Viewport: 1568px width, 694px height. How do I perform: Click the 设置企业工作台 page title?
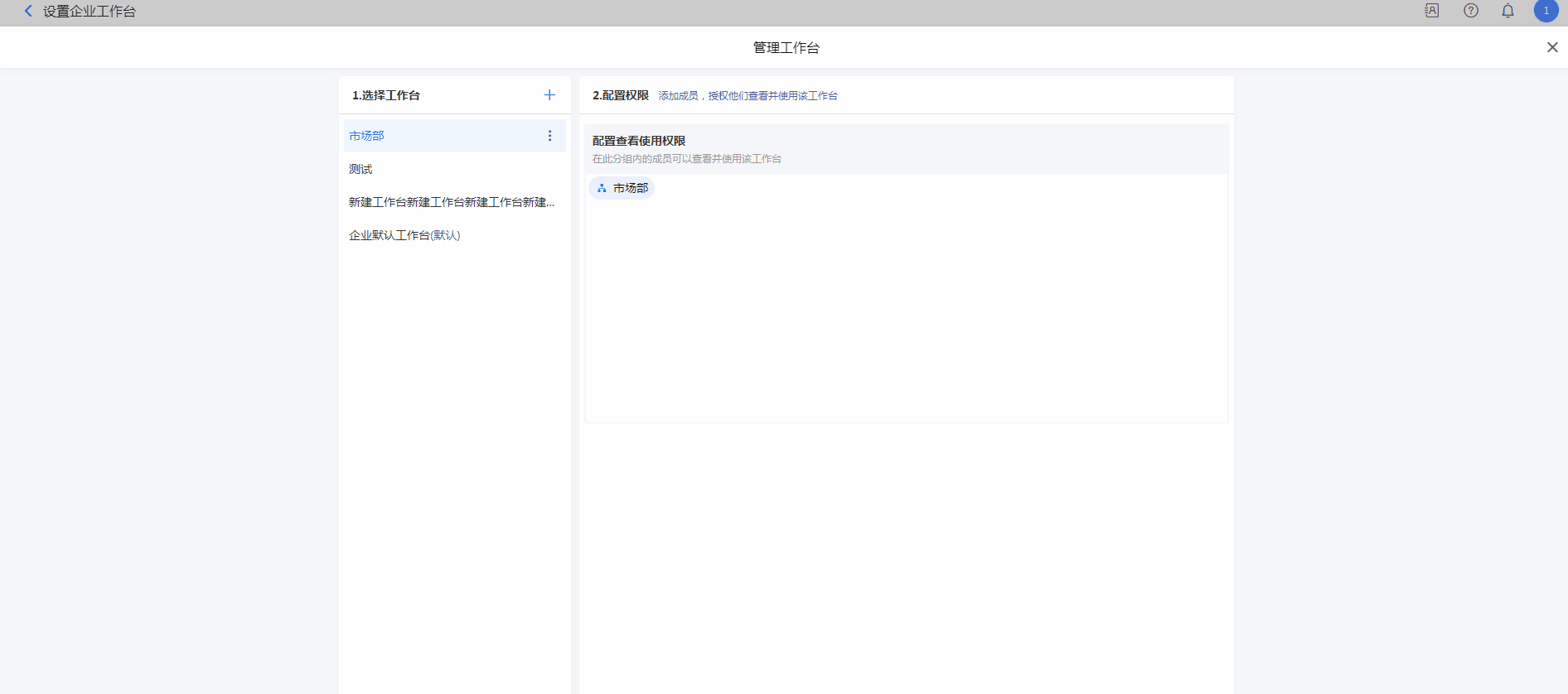[x=90, y=12]
